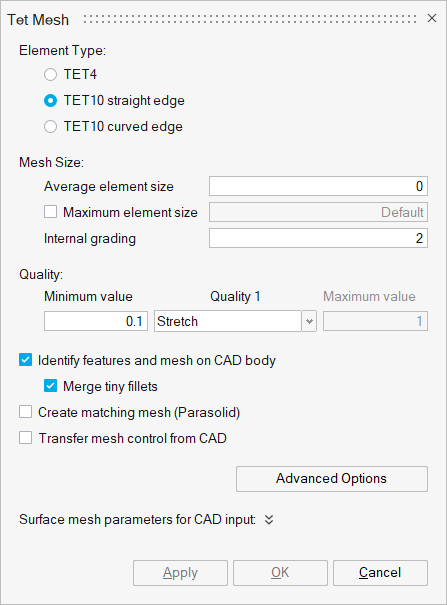Uncheck Identify features and mesh on CAD body
This screenshot has width=447, height=605.
[x=25, y=360]
